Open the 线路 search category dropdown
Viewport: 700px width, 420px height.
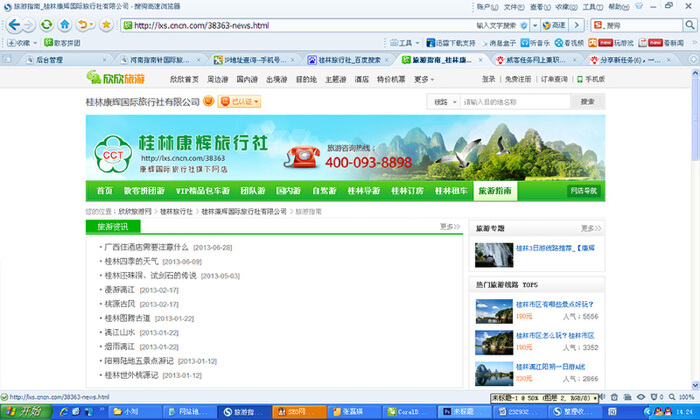click(x=444, y=102)
